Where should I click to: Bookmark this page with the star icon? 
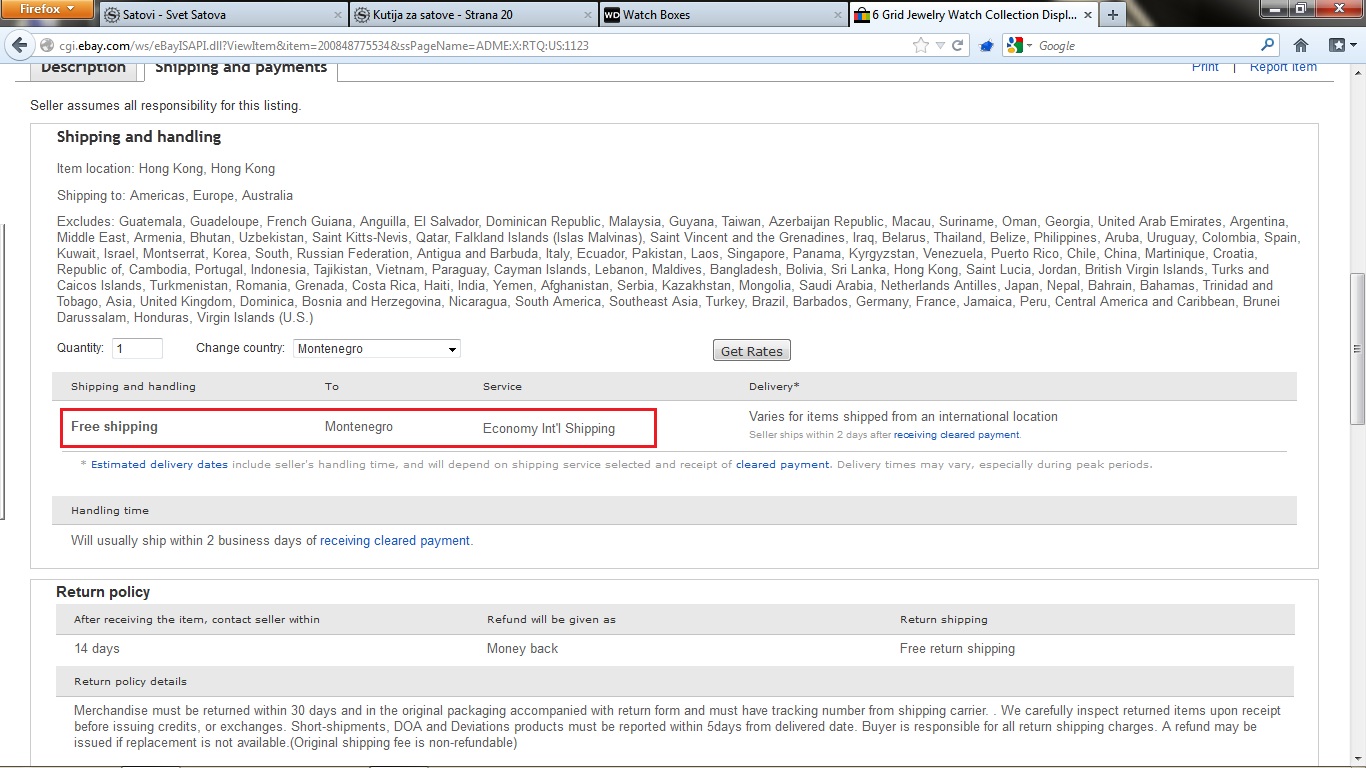(x=920, y=46)
